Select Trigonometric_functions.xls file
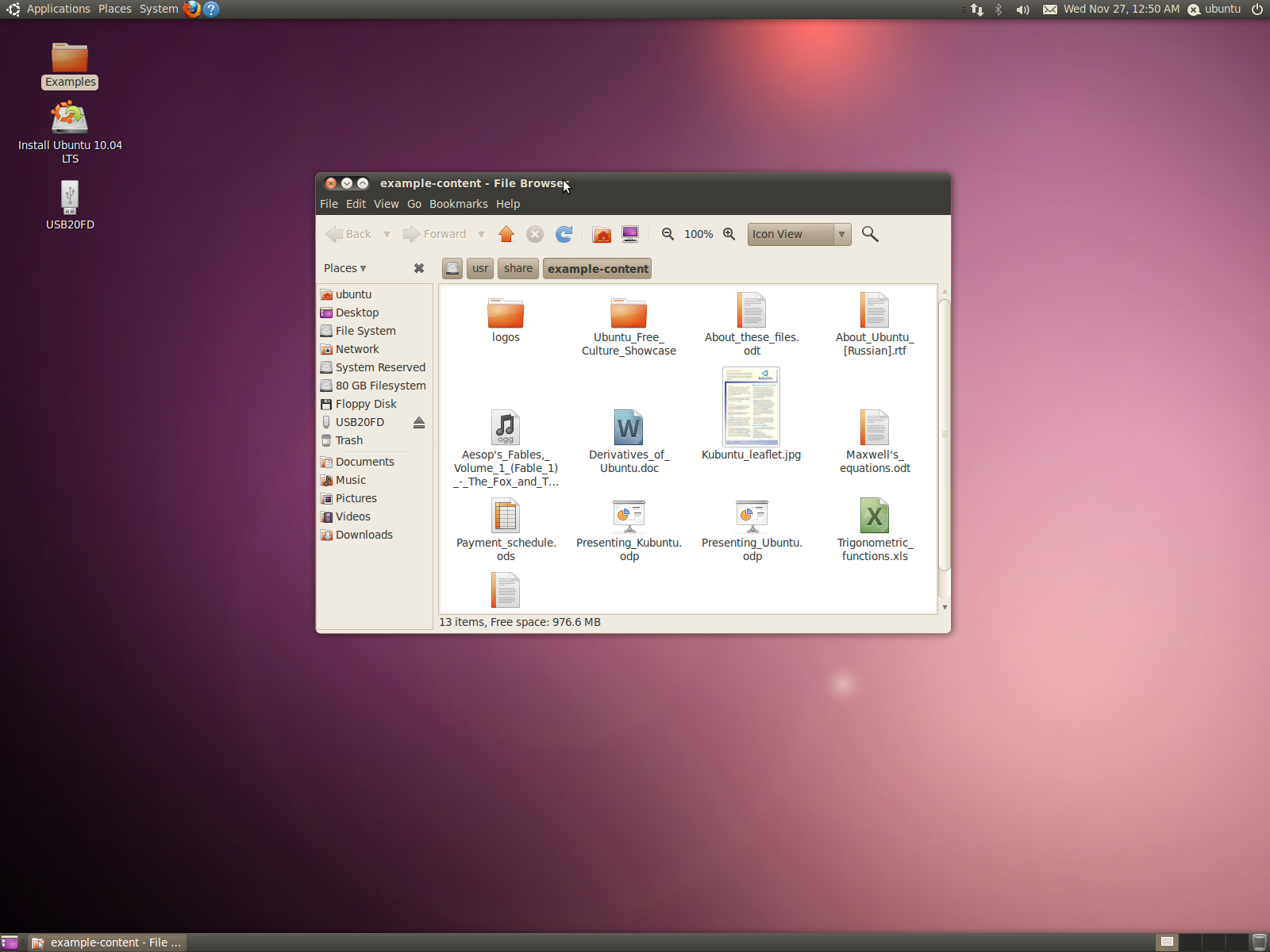The width and height of the screenshot is (1270, 952). tap(875, 516)
